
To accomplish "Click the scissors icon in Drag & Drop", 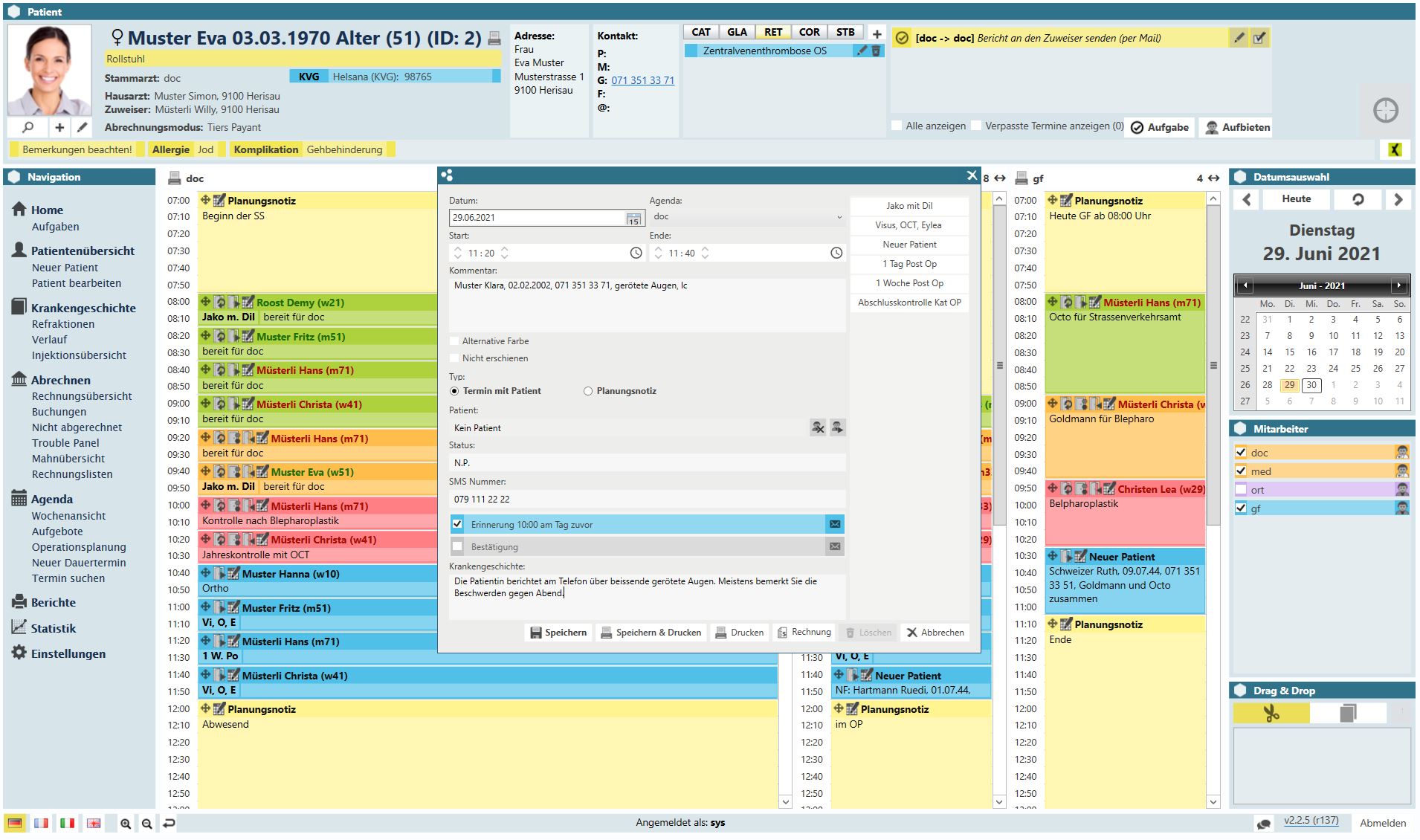I will (1271, 714).
